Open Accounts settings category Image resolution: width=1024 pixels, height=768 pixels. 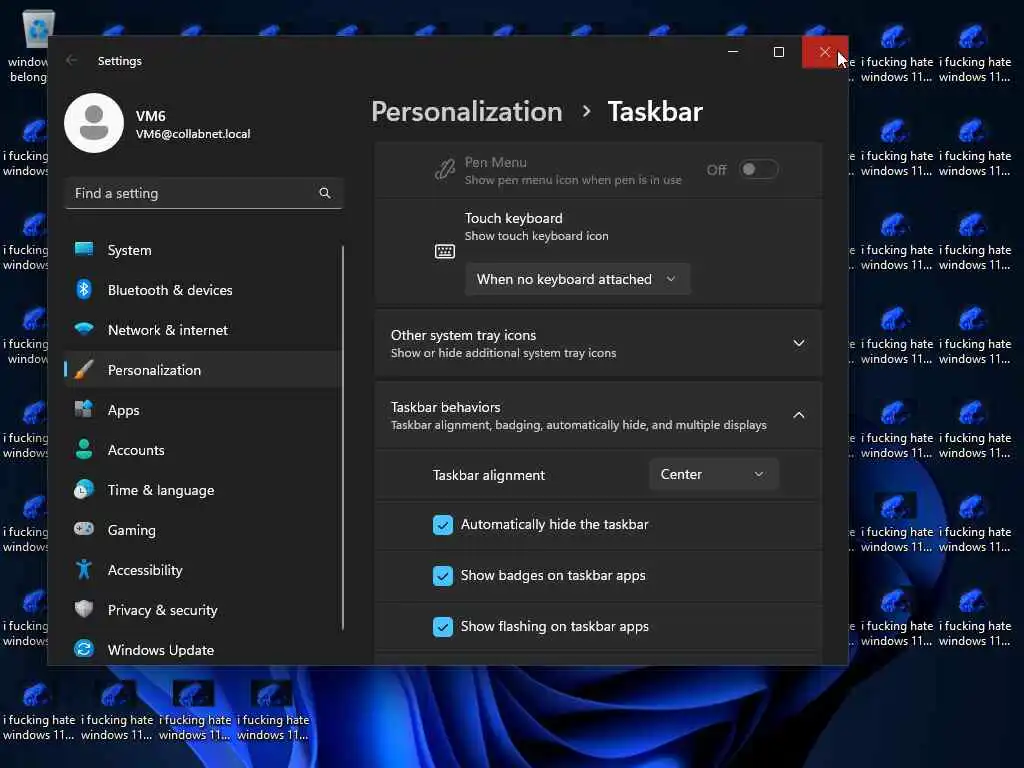203,450
